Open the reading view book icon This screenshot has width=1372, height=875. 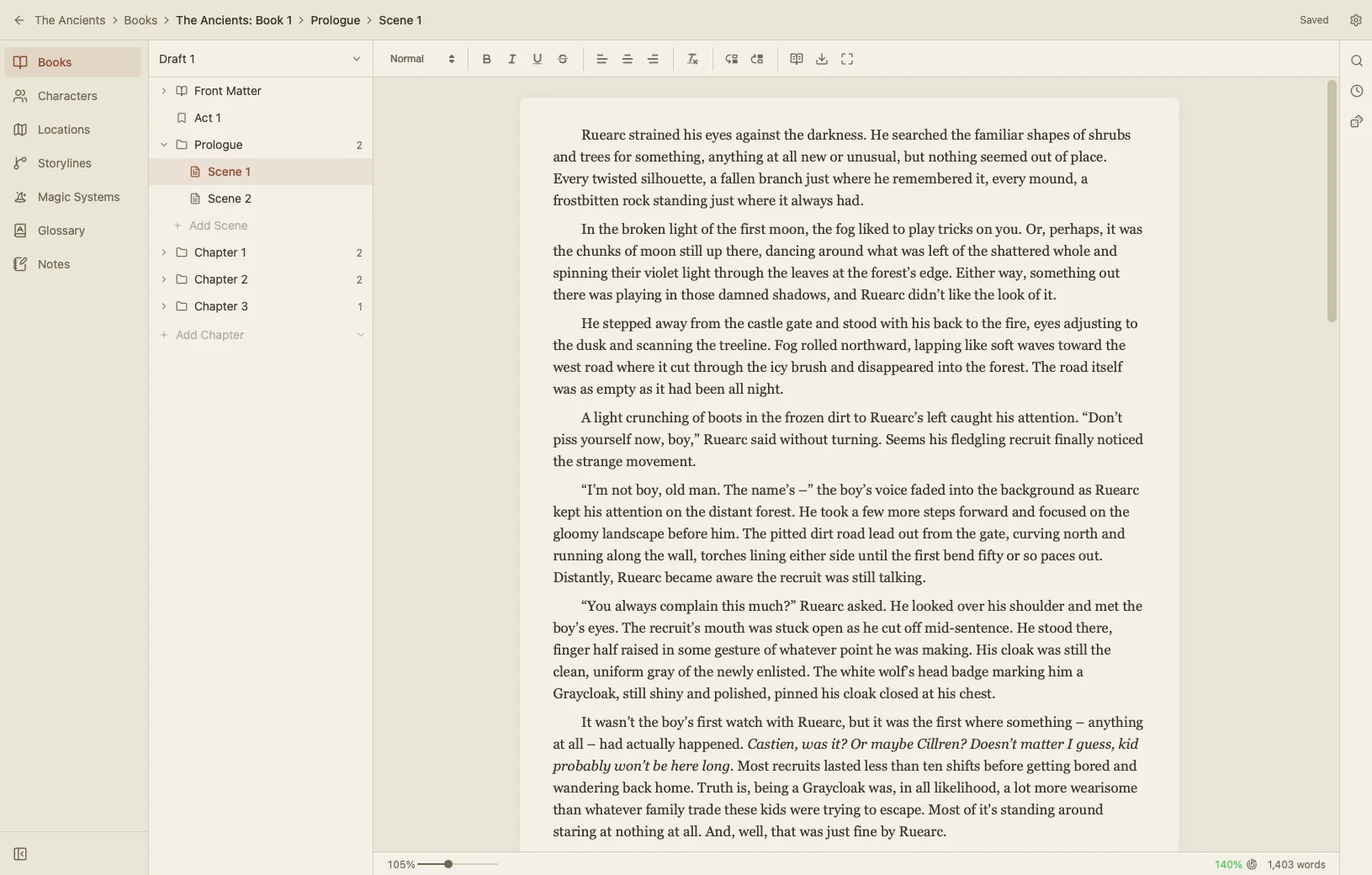tap(797, 59)
